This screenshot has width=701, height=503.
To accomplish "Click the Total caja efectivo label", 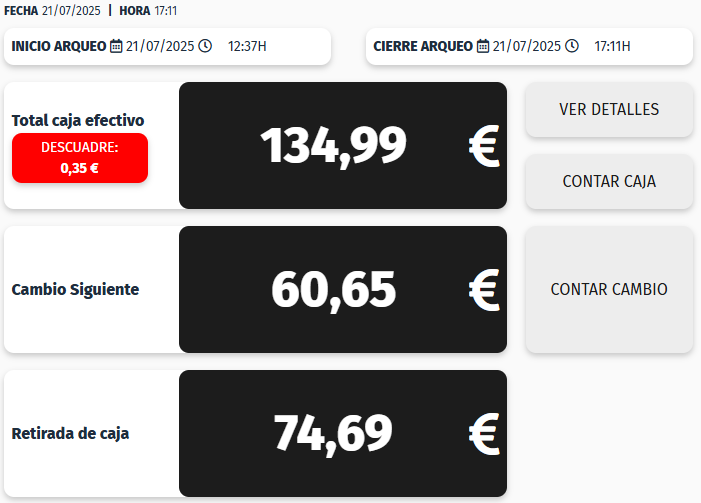I will pos(78,120).
